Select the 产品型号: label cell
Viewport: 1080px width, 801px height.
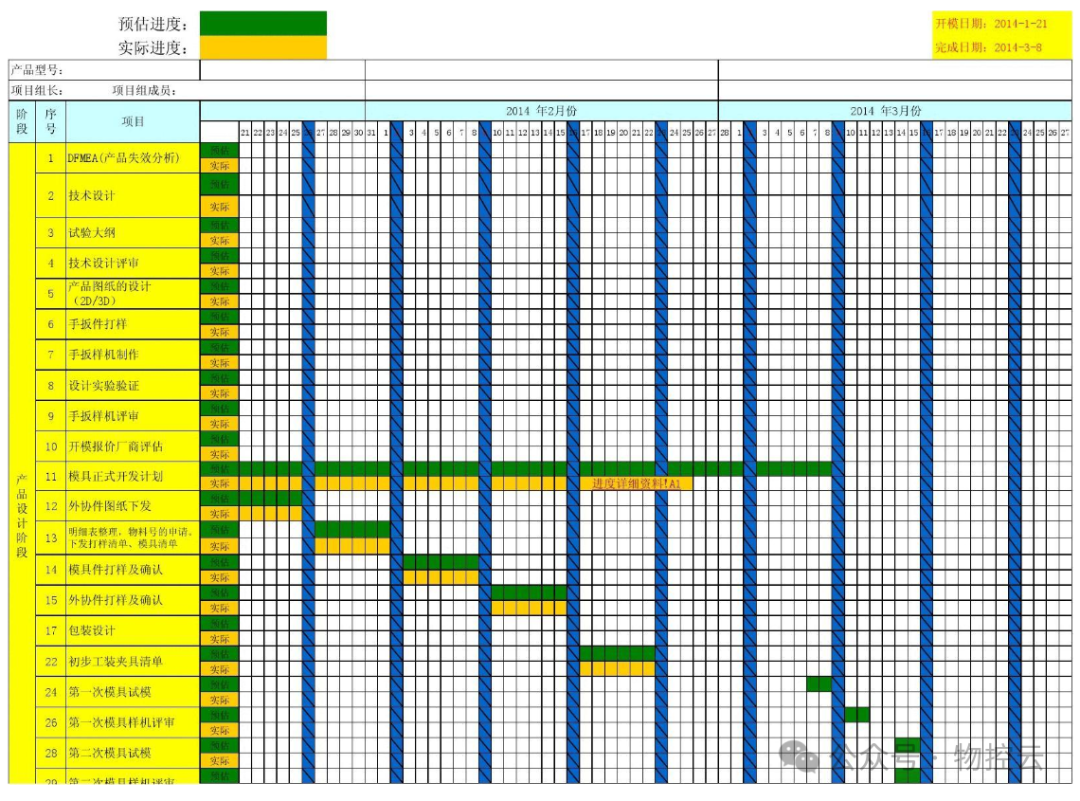104,70
